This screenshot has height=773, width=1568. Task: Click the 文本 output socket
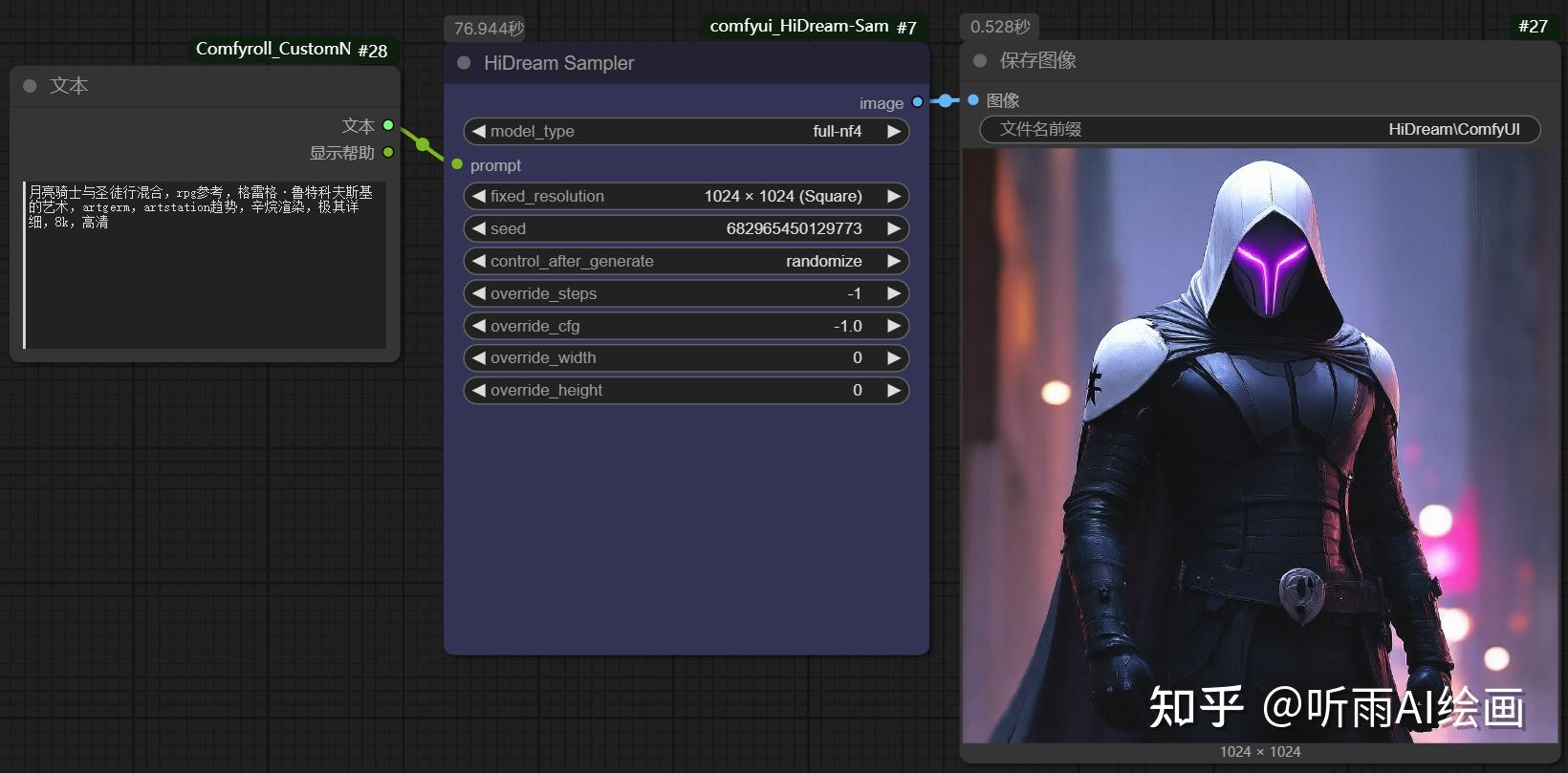coord(388,125)
